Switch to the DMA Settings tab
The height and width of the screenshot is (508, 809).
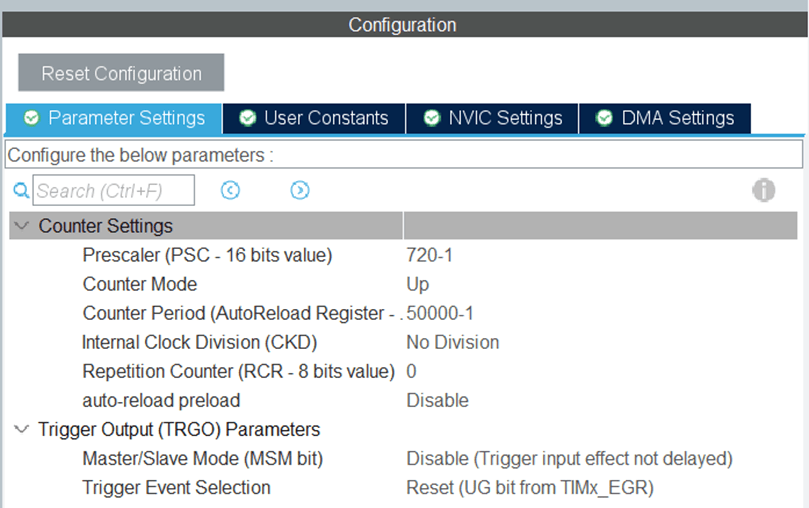click(665, 118)
